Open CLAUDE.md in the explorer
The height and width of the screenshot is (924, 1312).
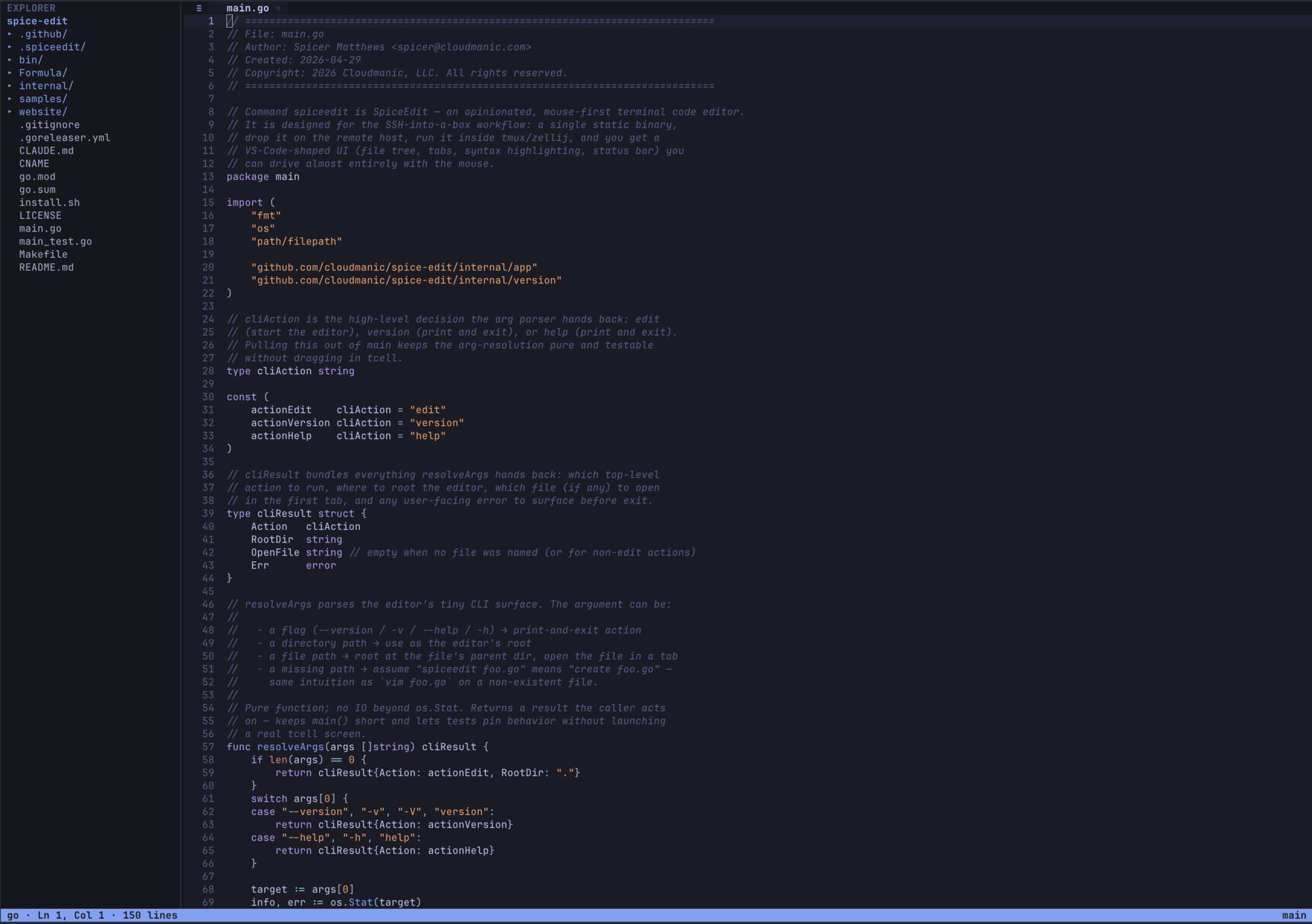(x=46, y=151)
